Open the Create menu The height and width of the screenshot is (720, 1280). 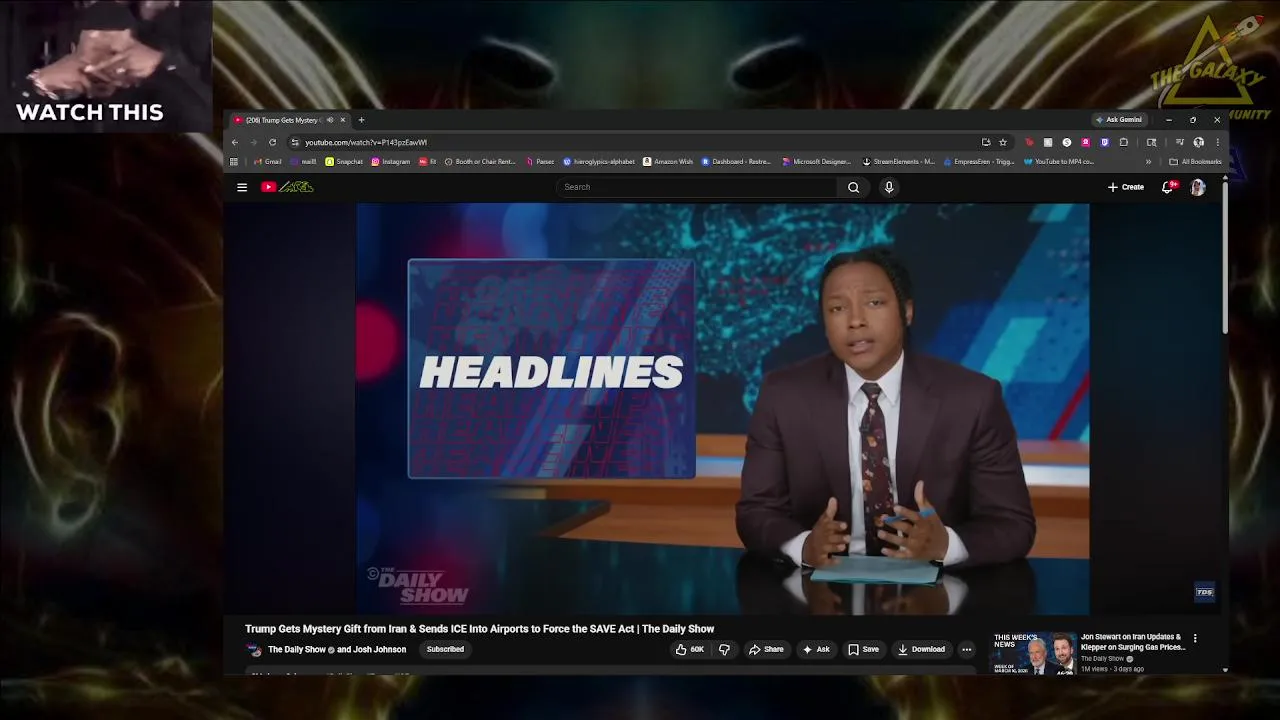click(x=1126, y=187)
